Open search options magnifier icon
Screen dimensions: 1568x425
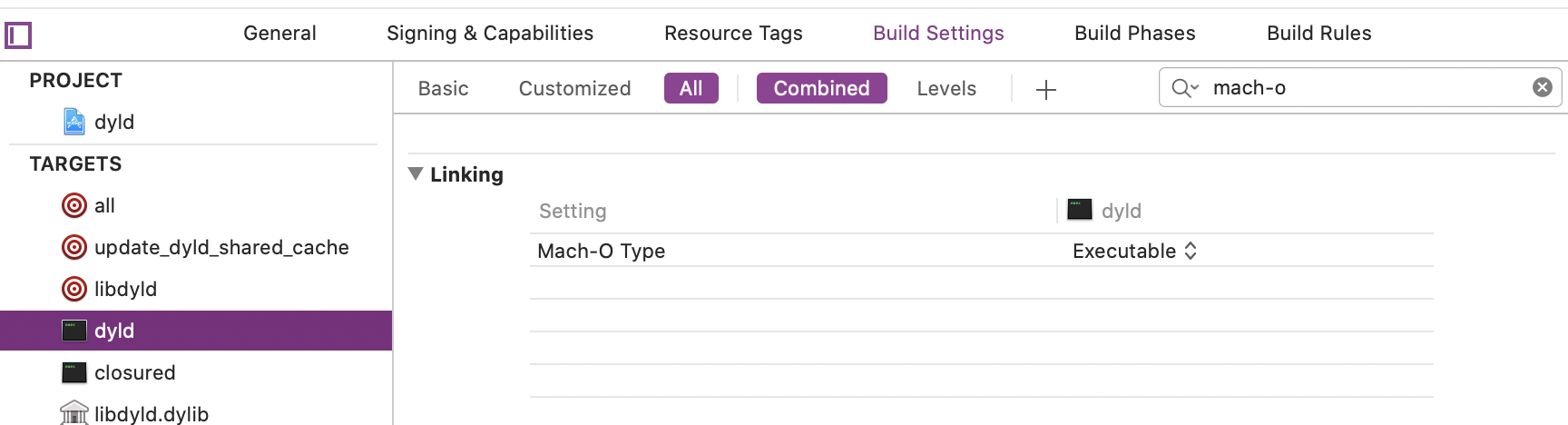(1184, 88)
